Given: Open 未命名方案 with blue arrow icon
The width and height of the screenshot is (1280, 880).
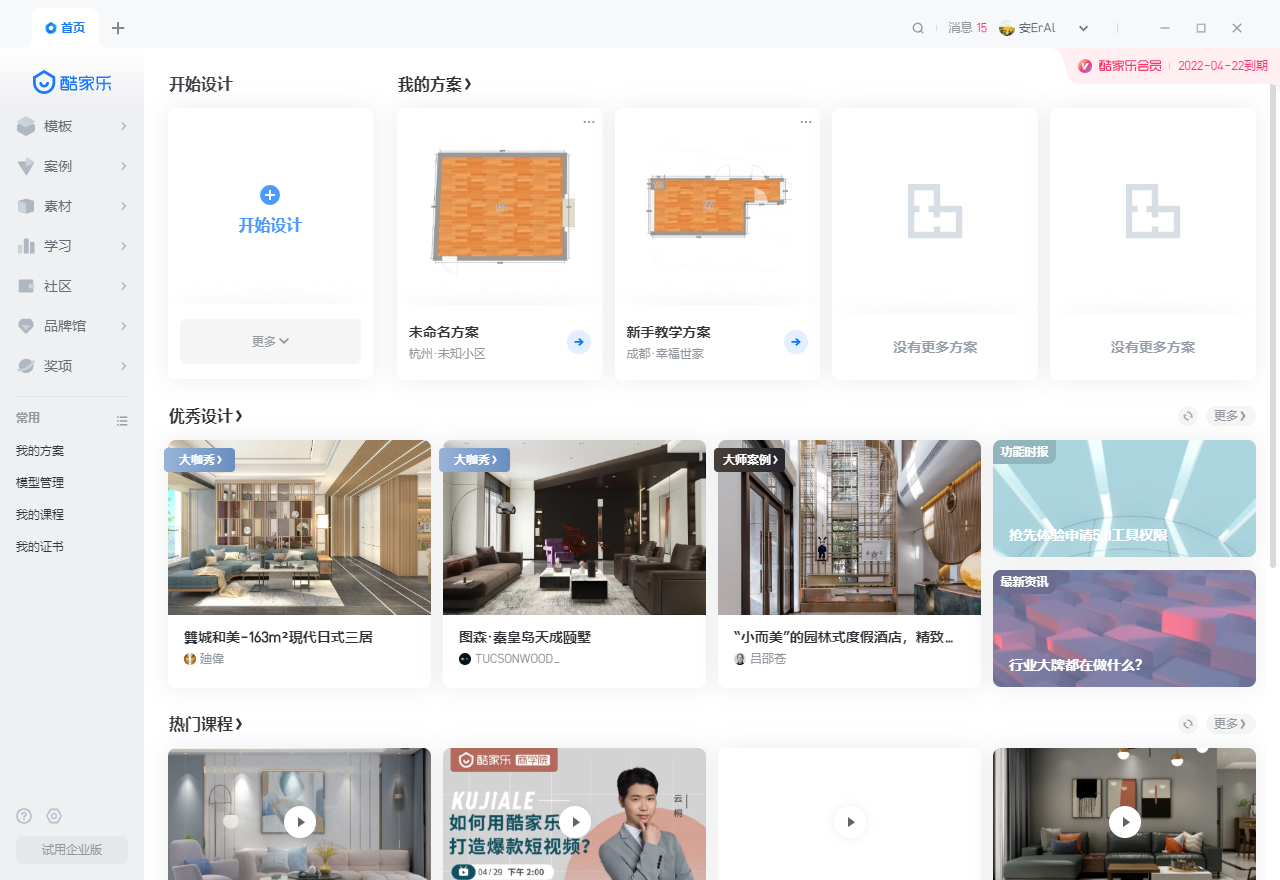Looking at the screenshot, I should [x=578, y=342].
